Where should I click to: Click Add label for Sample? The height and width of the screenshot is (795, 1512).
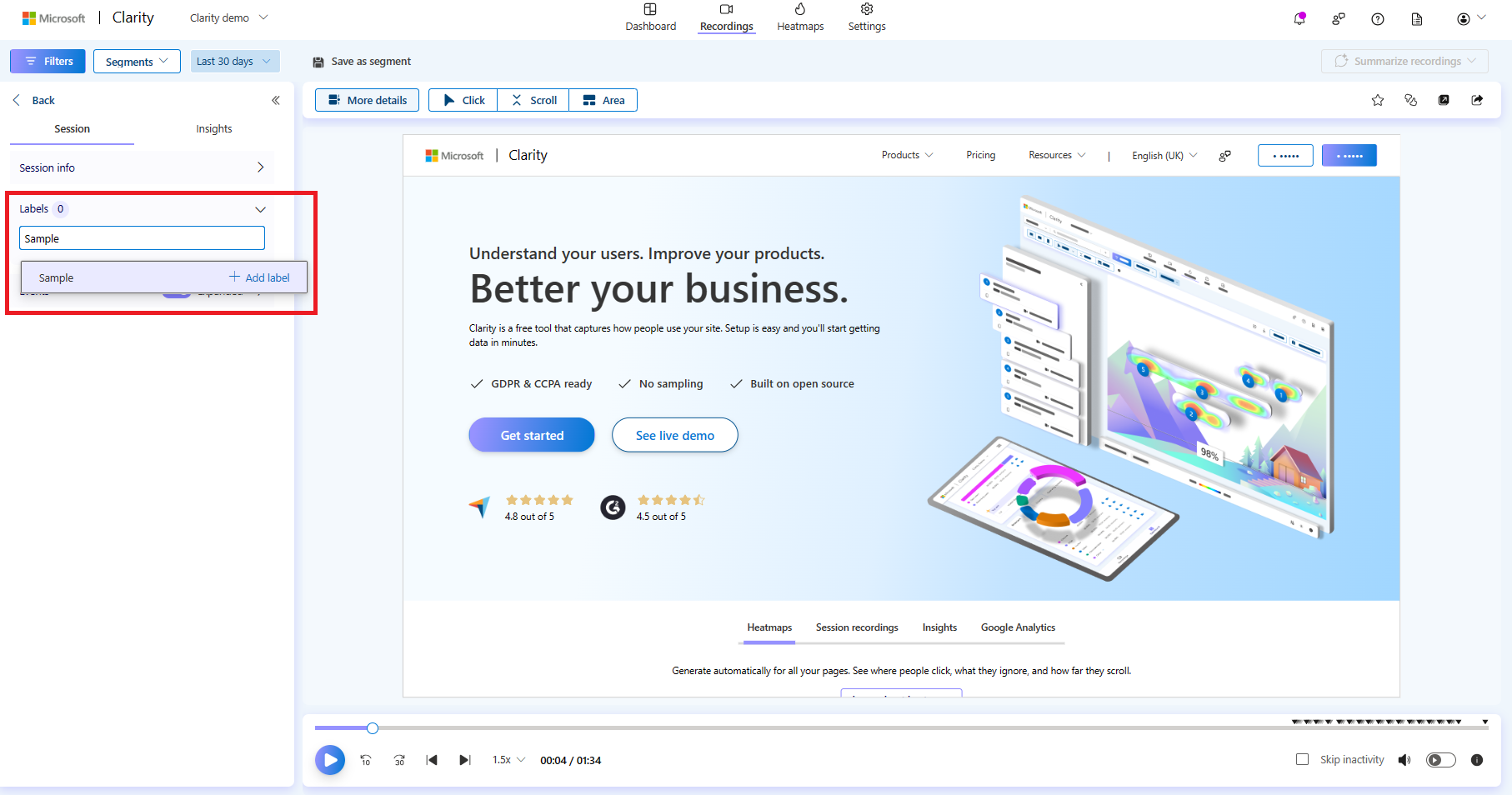pyautogui.click(x=259, y=277)
